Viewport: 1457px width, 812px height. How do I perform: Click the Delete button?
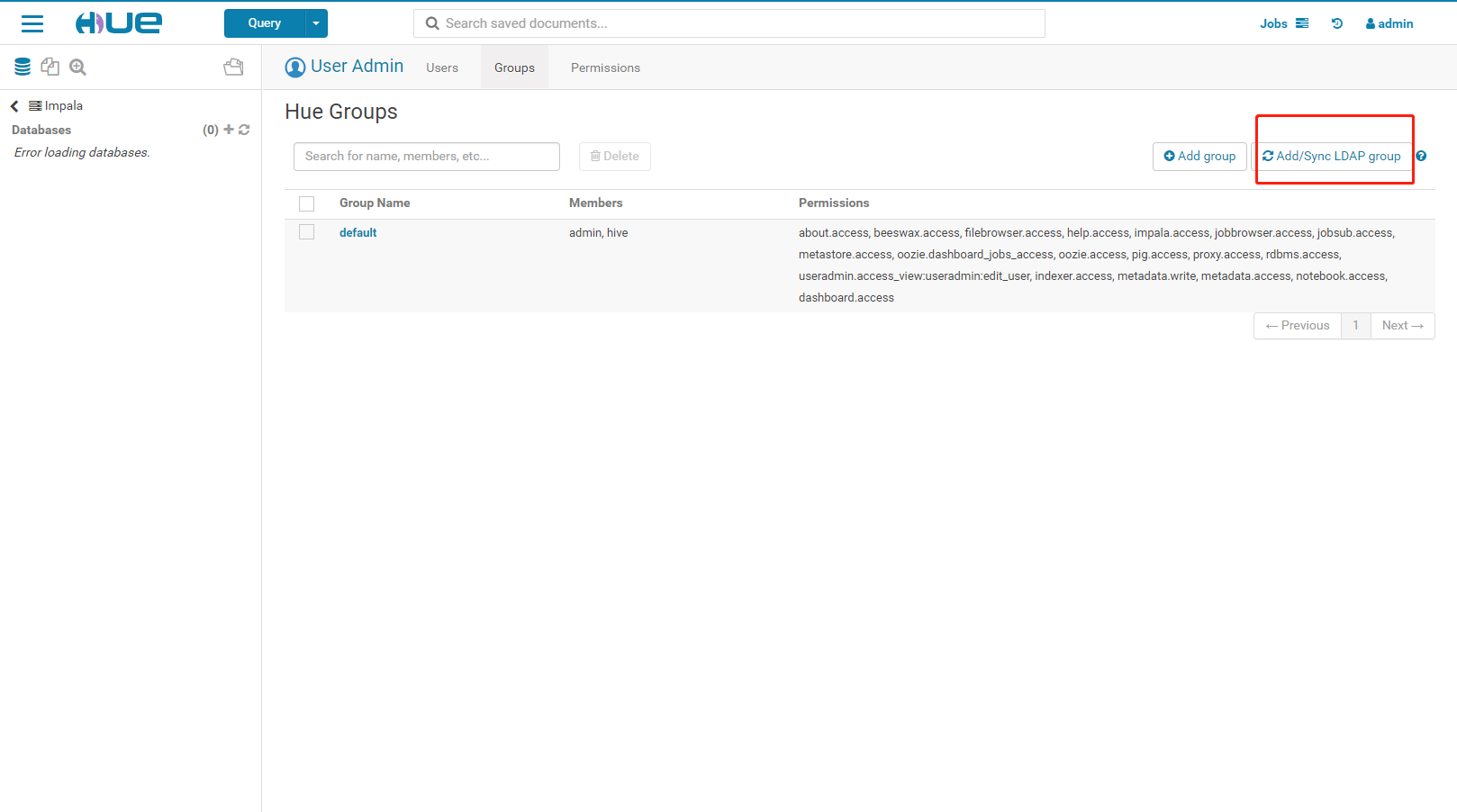point(615,157)
